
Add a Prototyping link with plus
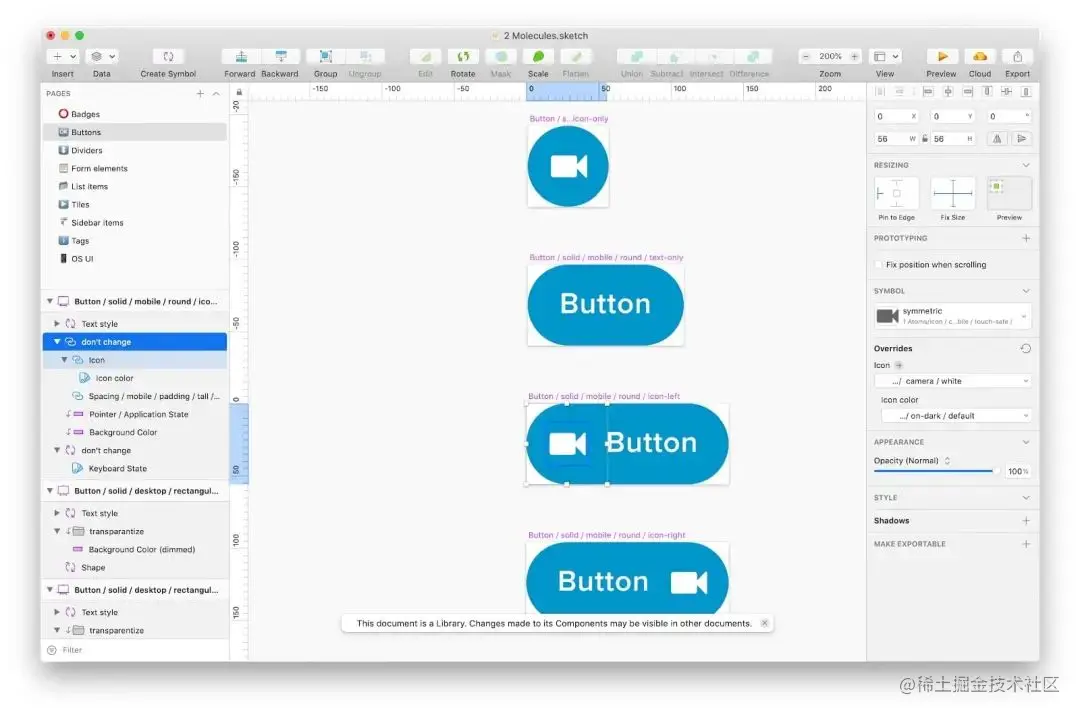[x=1026, y=238]
